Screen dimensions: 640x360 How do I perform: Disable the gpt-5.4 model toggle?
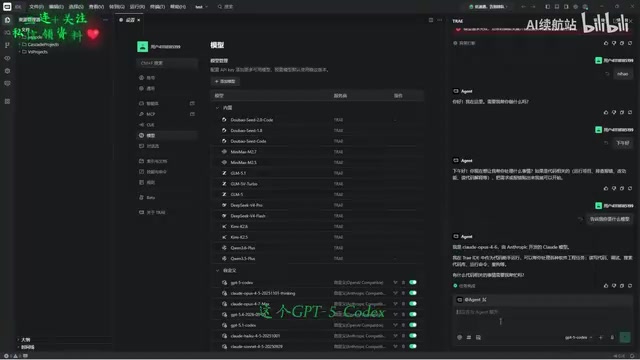[x=413, y=314]
